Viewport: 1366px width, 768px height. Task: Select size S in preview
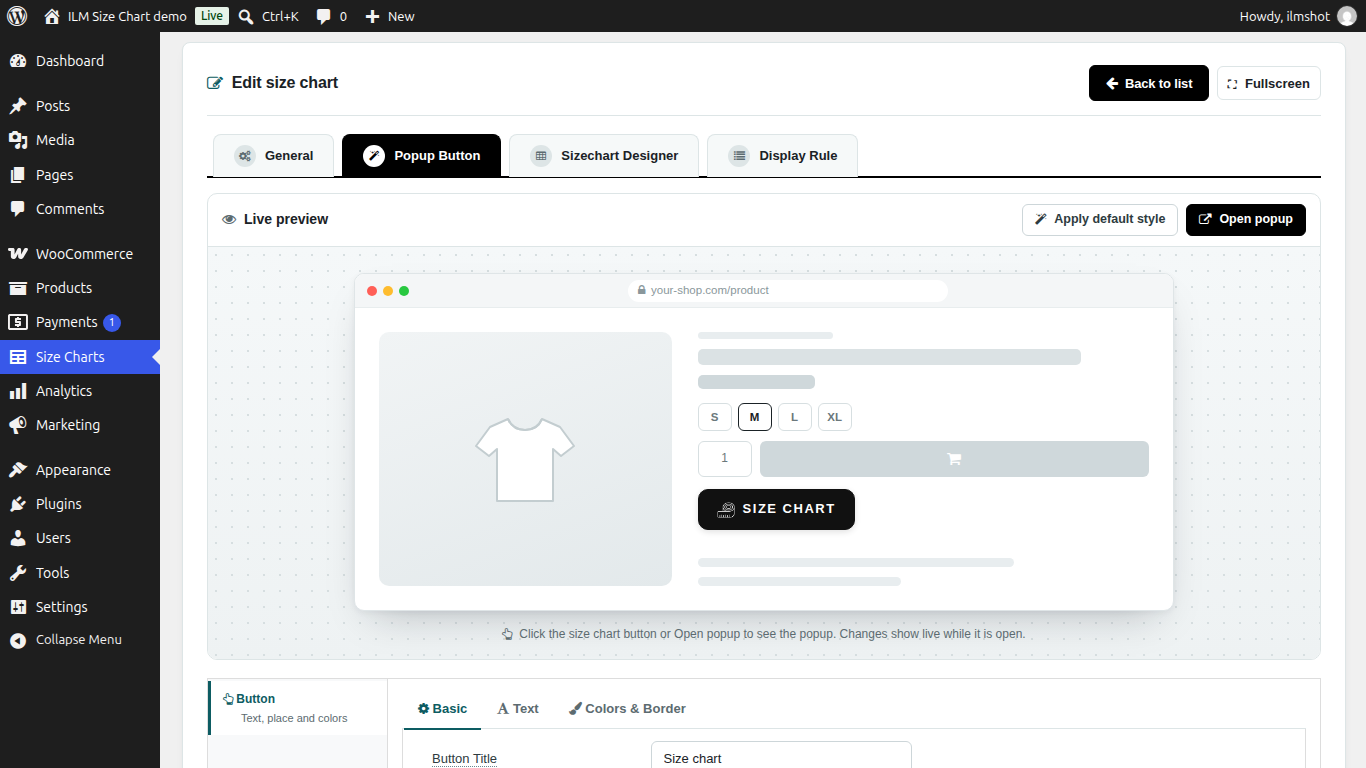714,417
